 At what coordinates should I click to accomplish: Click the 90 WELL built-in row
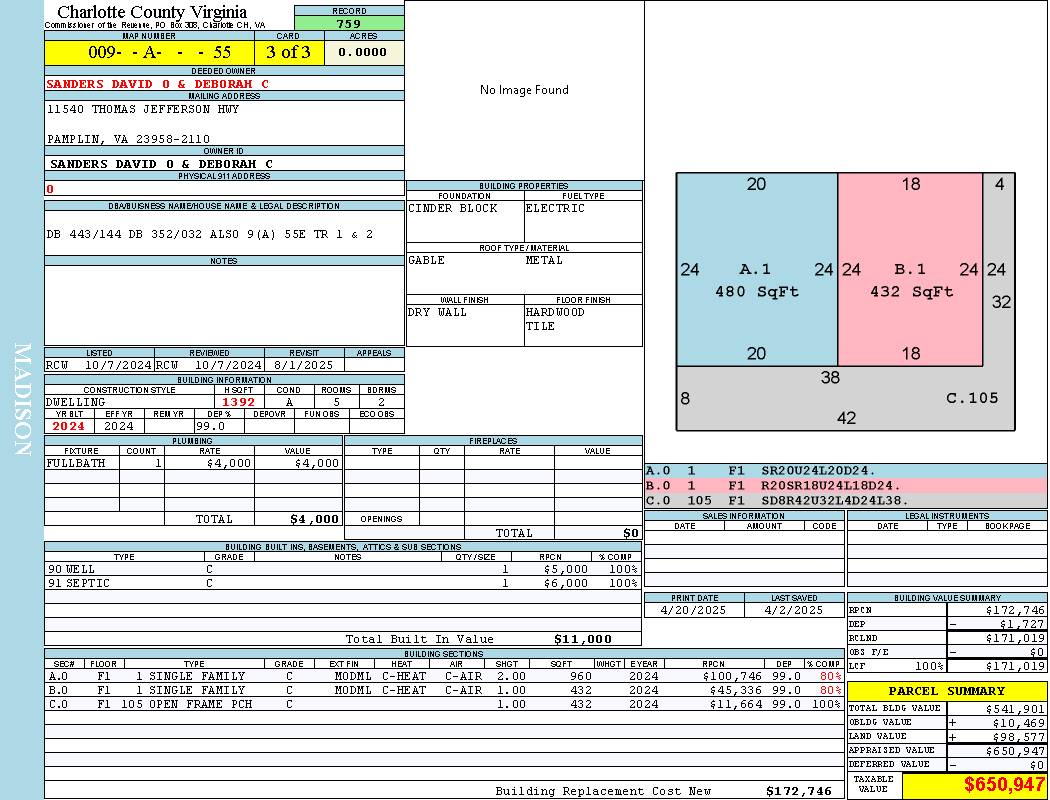[343, 569]
